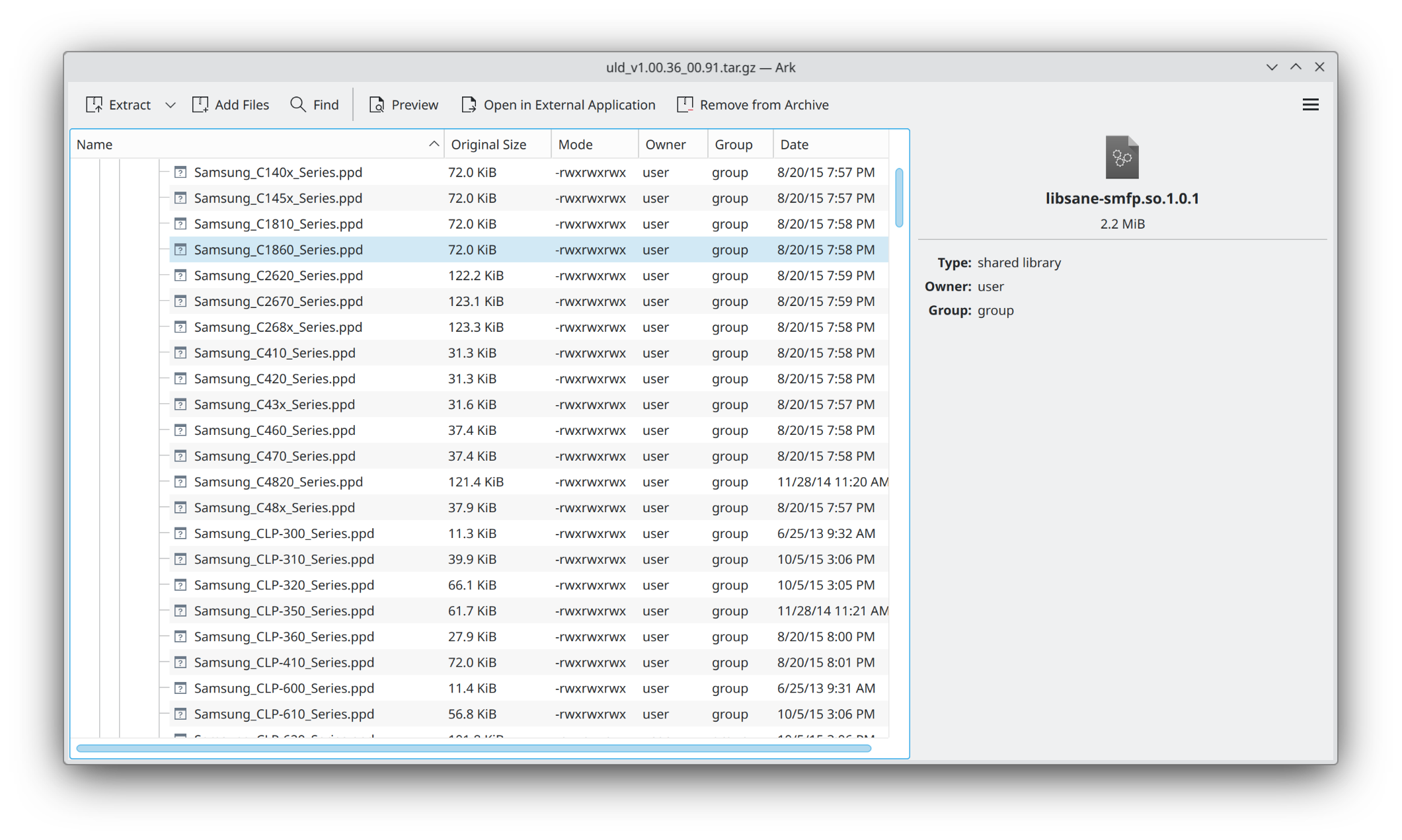Toggle sort direction on the Name column
Viewport: 1402px width, 840px height.
click(433, 143)
